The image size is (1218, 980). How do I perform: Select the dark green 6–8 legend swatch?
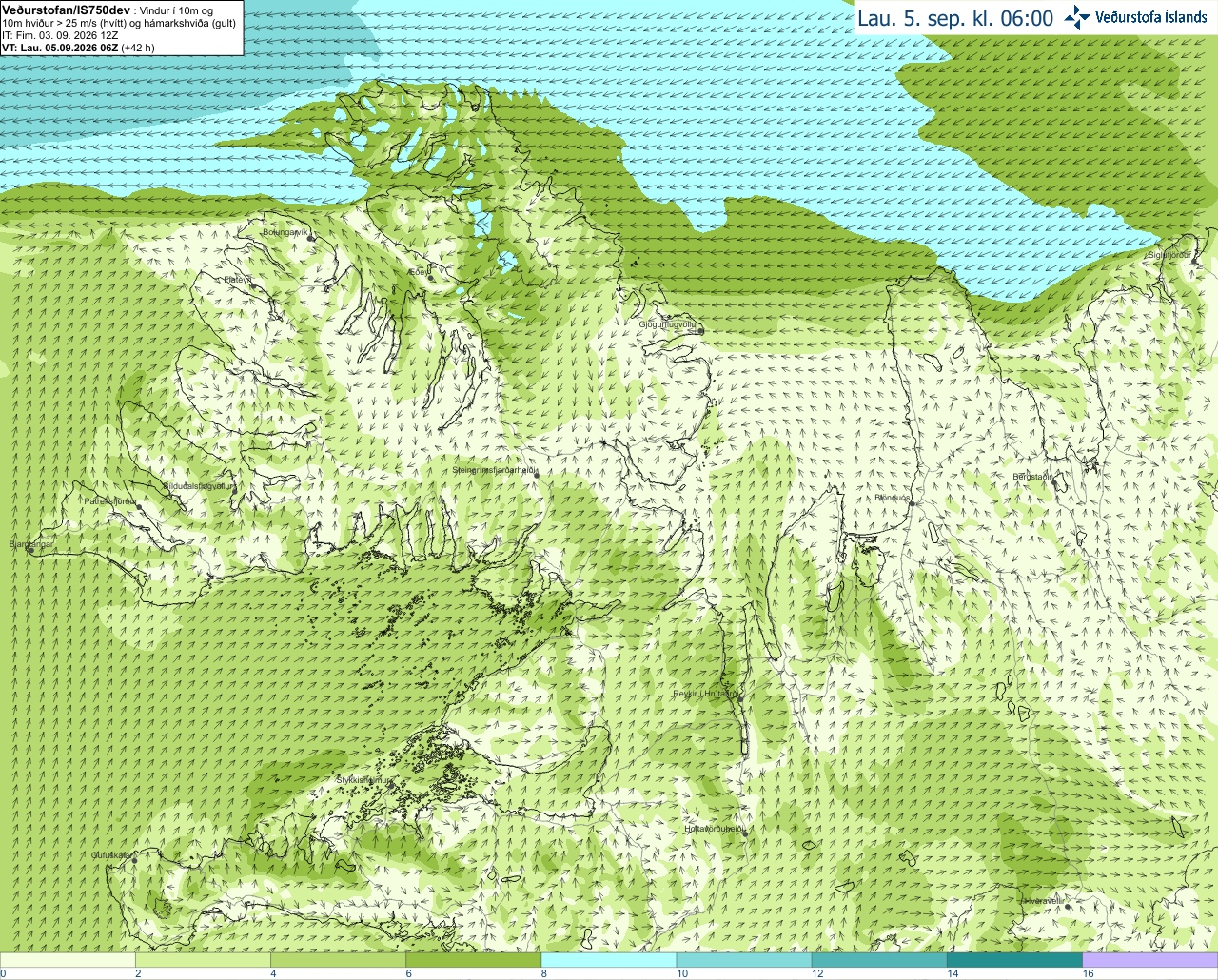pos(473,960)
